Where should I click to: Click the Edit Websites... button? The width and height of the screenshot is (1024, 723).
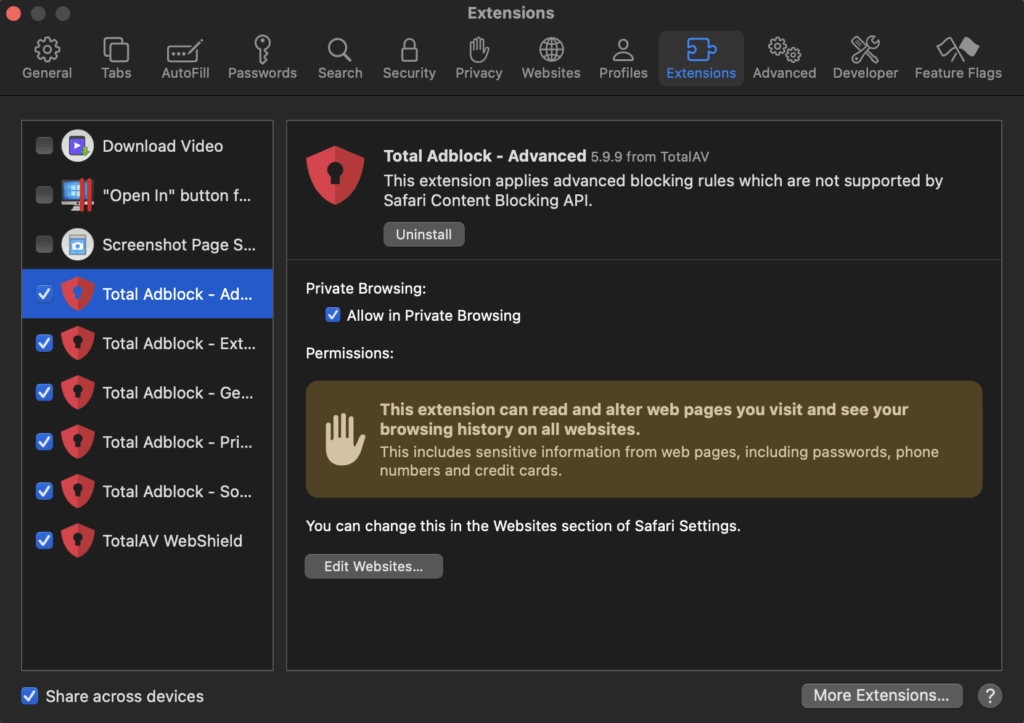pos(374,566)
